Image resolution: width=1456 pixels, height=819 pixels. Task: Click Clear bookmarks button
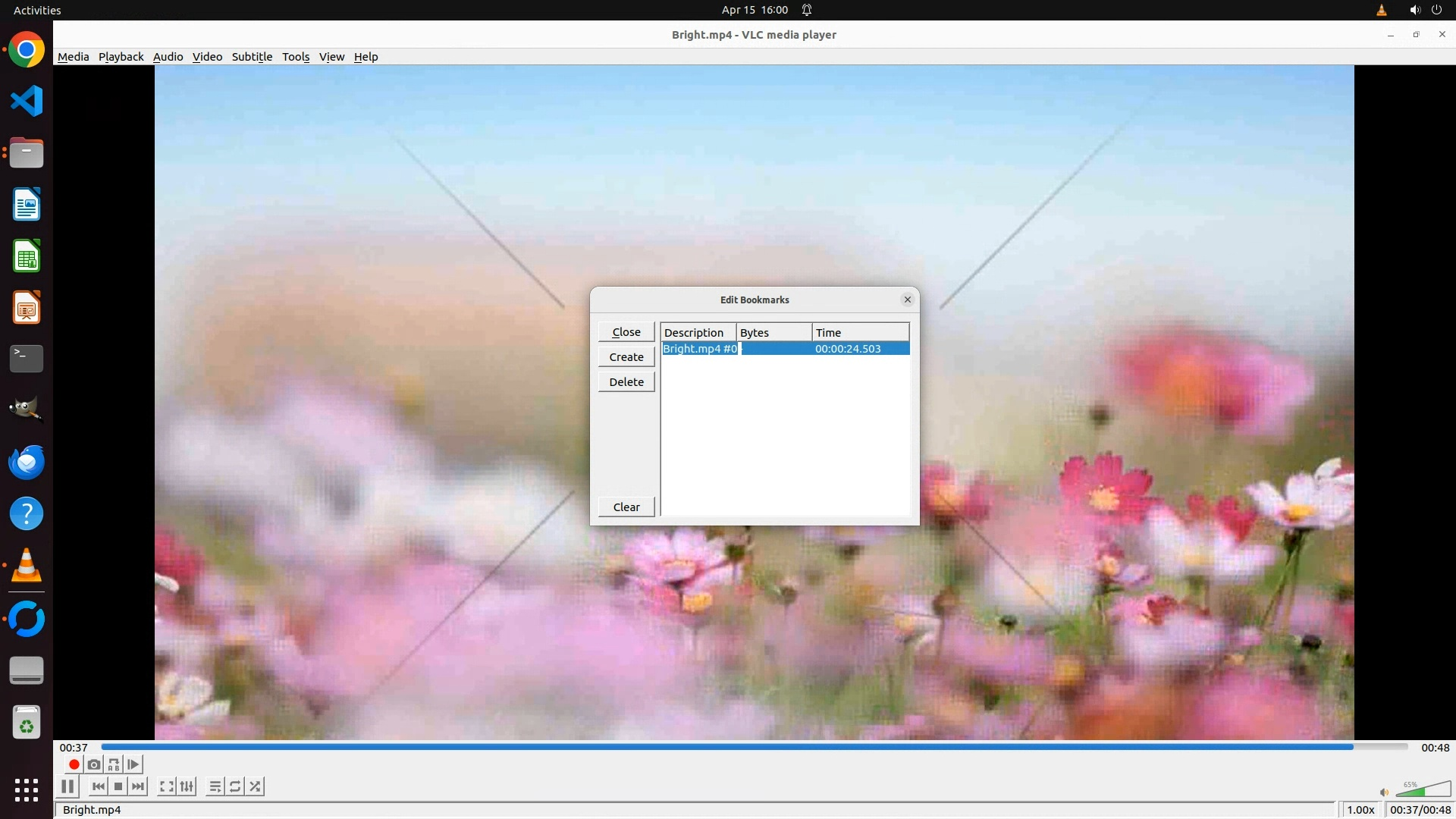pos(626,507)
